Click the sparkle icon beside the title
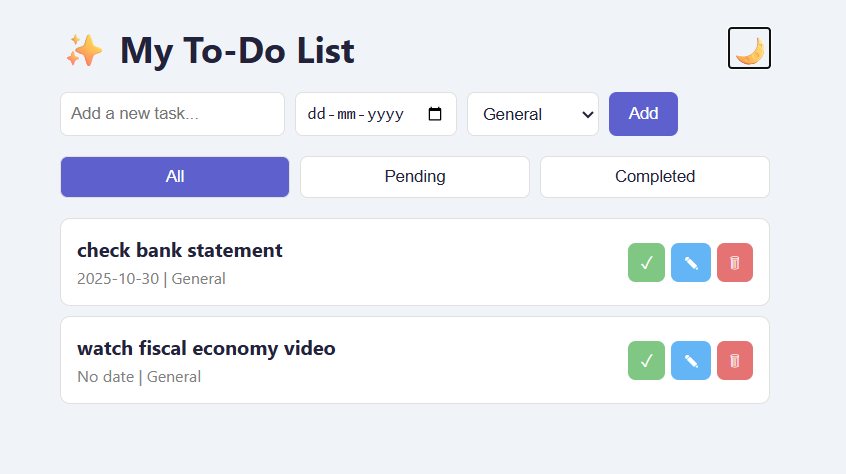Screen dimensions: 846x474 pos(84,50)
